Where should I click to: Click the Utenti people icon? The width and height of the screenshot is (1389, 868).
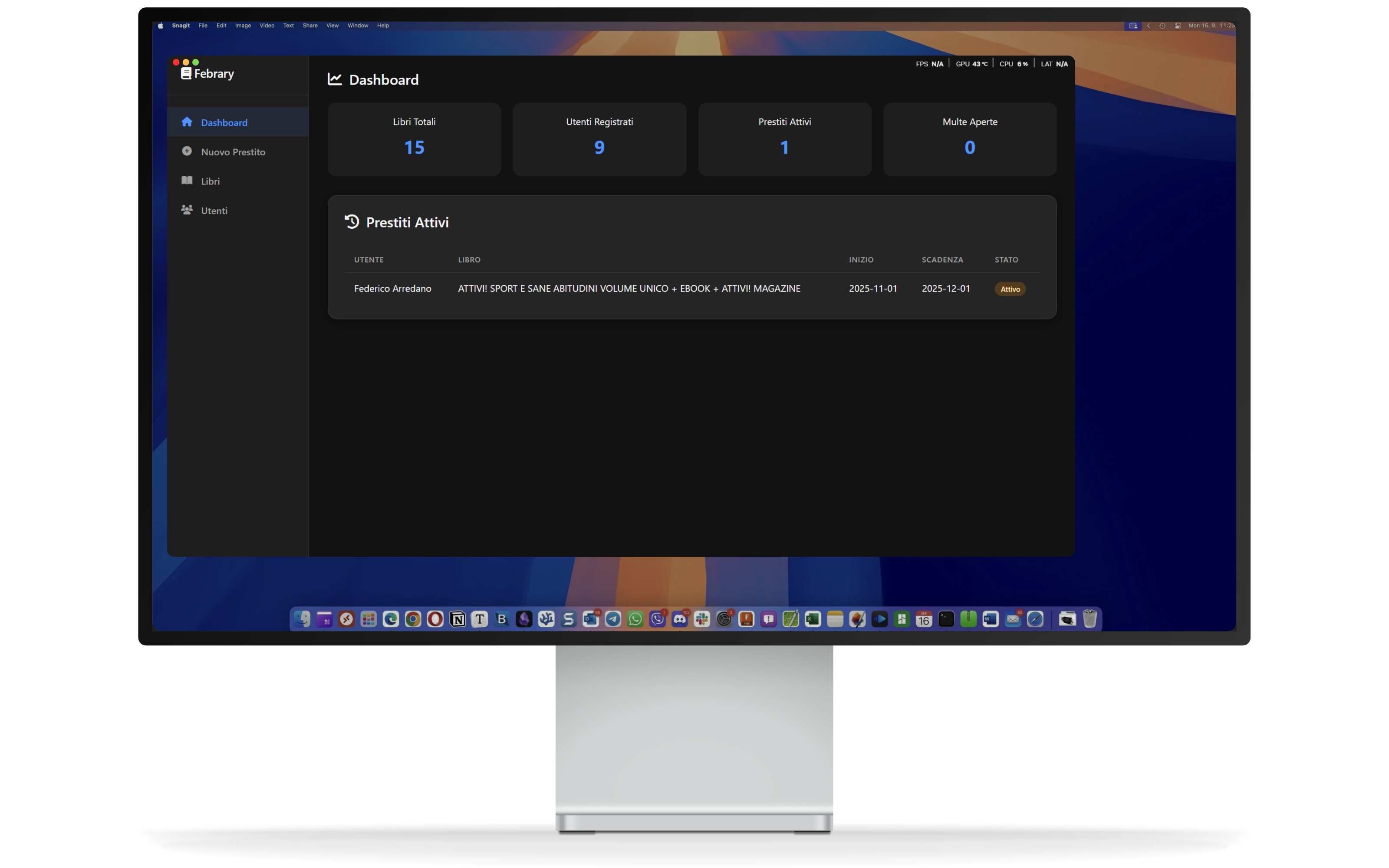click(x=187, y=210)
